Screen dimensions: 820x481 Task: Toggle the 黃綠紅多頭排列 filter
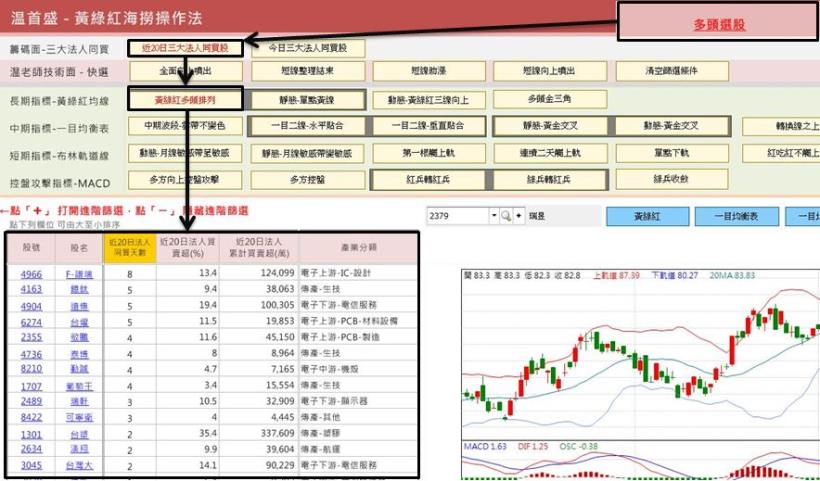tap(185, 99)
